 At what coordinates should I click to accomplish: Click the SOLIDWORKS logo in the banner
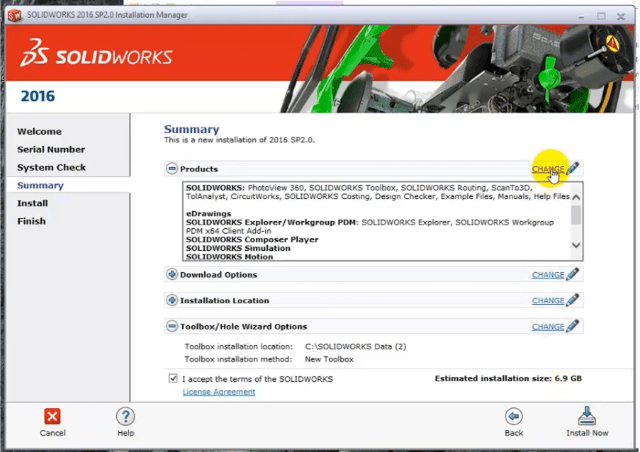click(96, 53)
